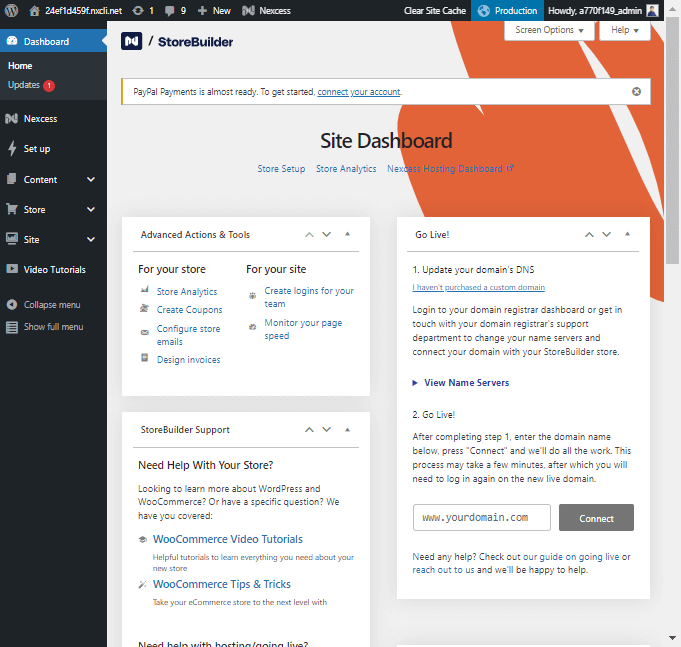Open Monitor your page speed link

click(x=303, y=329)
